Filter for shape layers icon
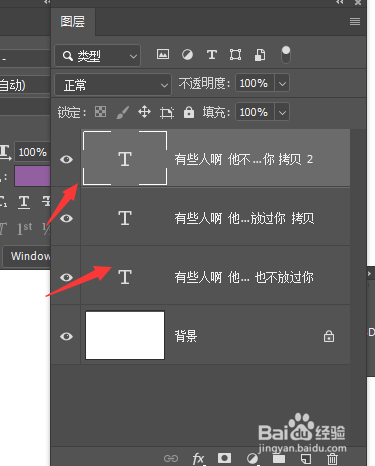This screenshot has height=466, width=375. (x=235, y=54)
